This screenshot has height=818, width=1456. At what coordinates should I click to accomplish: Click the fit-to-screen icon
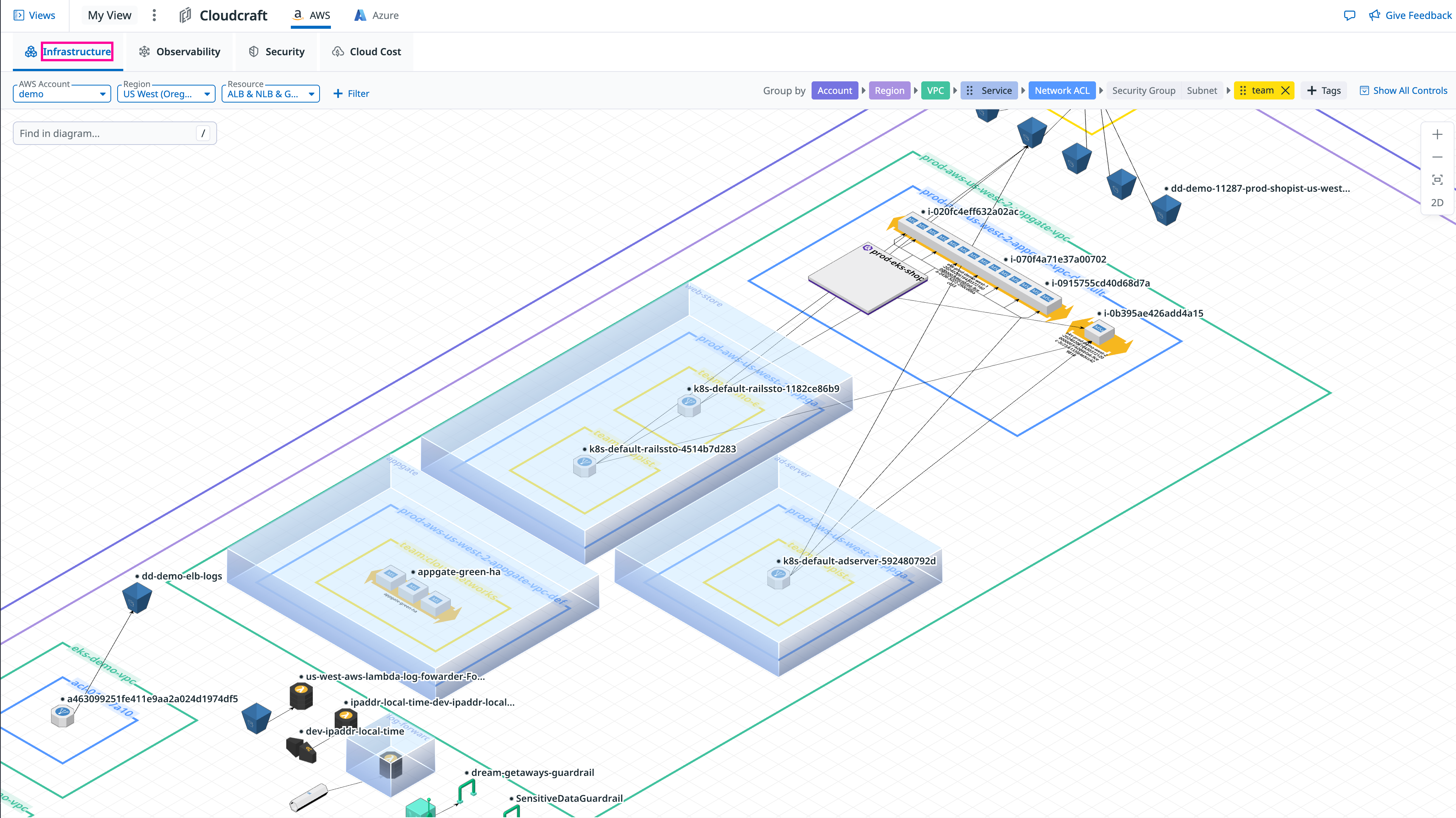(1437, 180)
